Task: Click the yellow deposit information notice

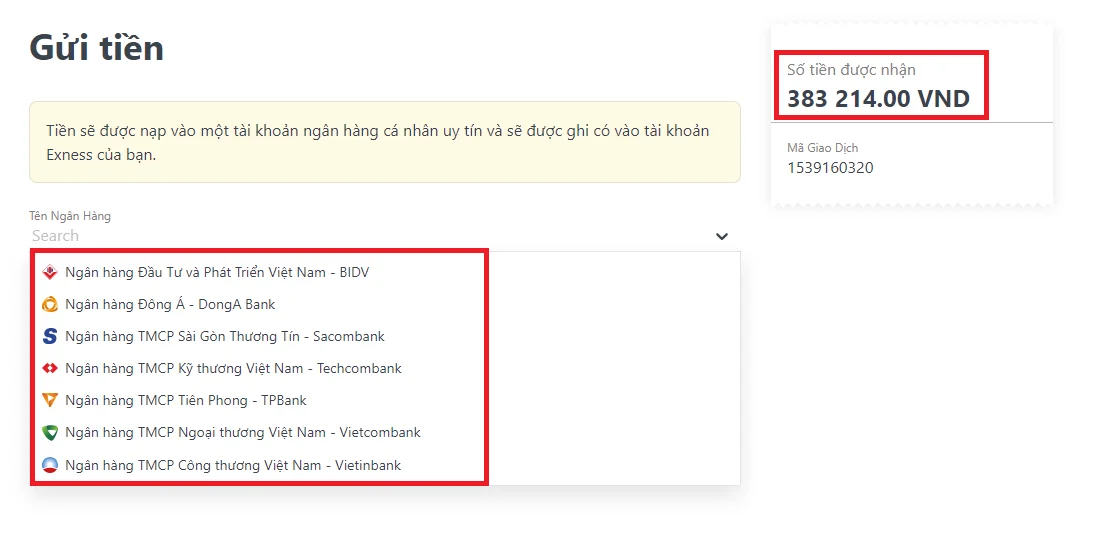Action: tap(385, 142)
